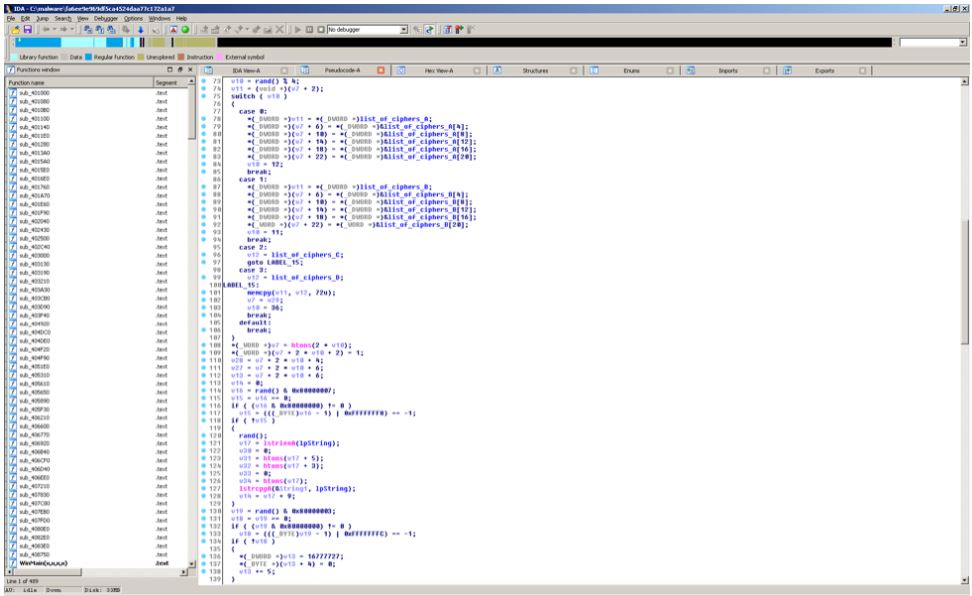Open the File menu
972x596 pixels.
click(11, 19)
